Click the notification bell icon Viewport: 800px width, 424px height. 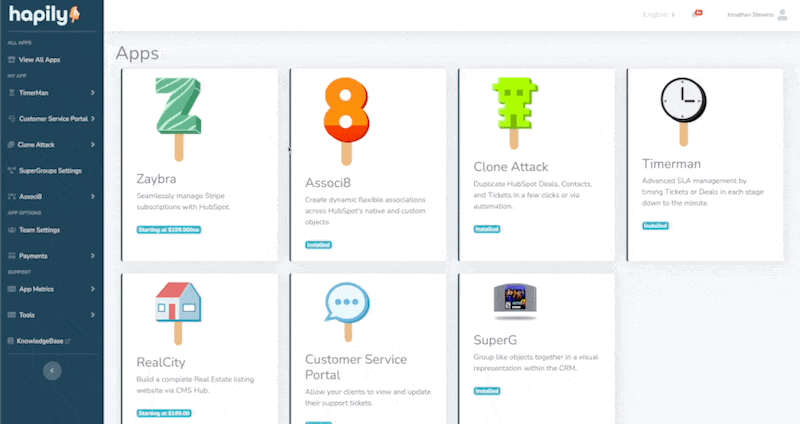coord(696,14)
